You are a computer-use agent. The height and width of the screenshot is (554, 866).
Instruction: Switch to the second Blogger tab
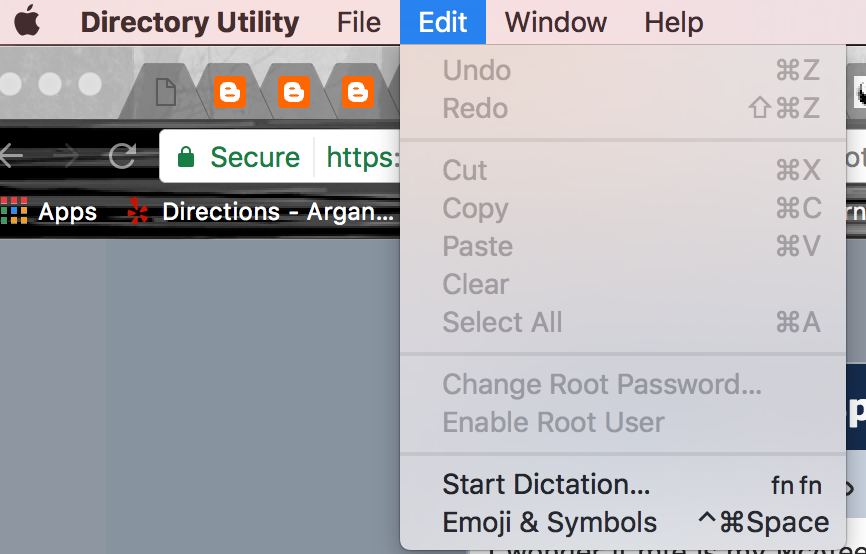(294, 92)
